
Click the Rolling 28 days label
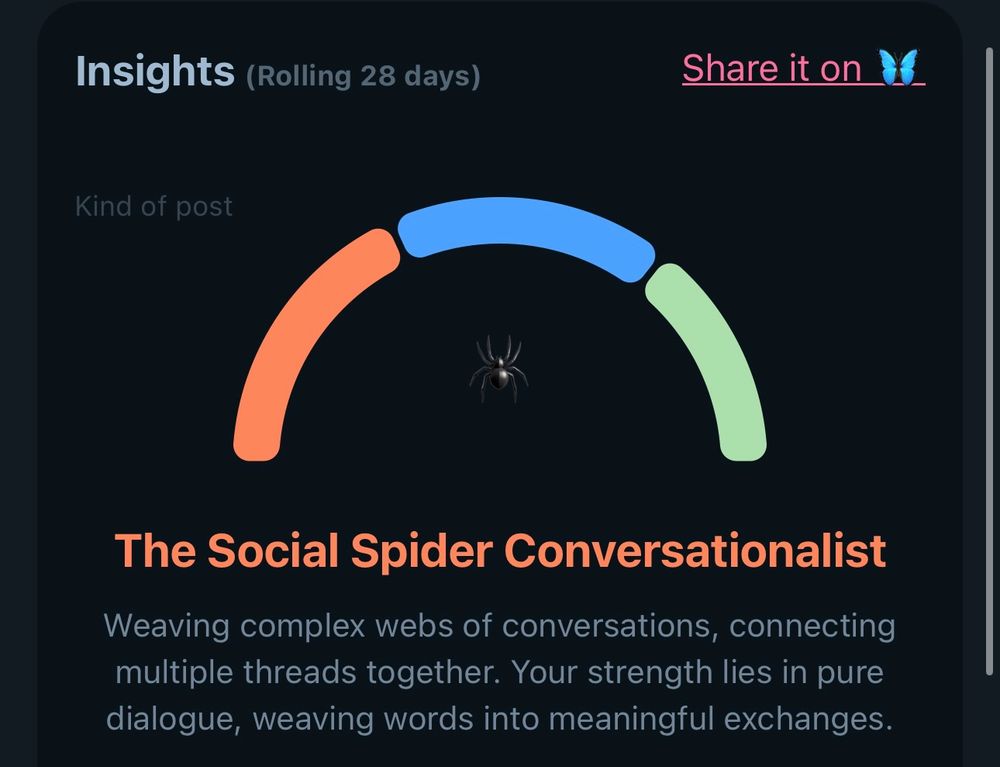363,76
